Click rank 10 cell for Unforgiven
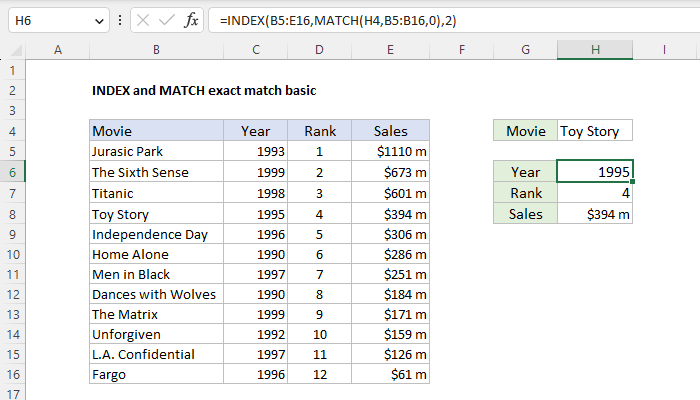The width and height of the screenshot is (700, 400). [x=320, y=334]
